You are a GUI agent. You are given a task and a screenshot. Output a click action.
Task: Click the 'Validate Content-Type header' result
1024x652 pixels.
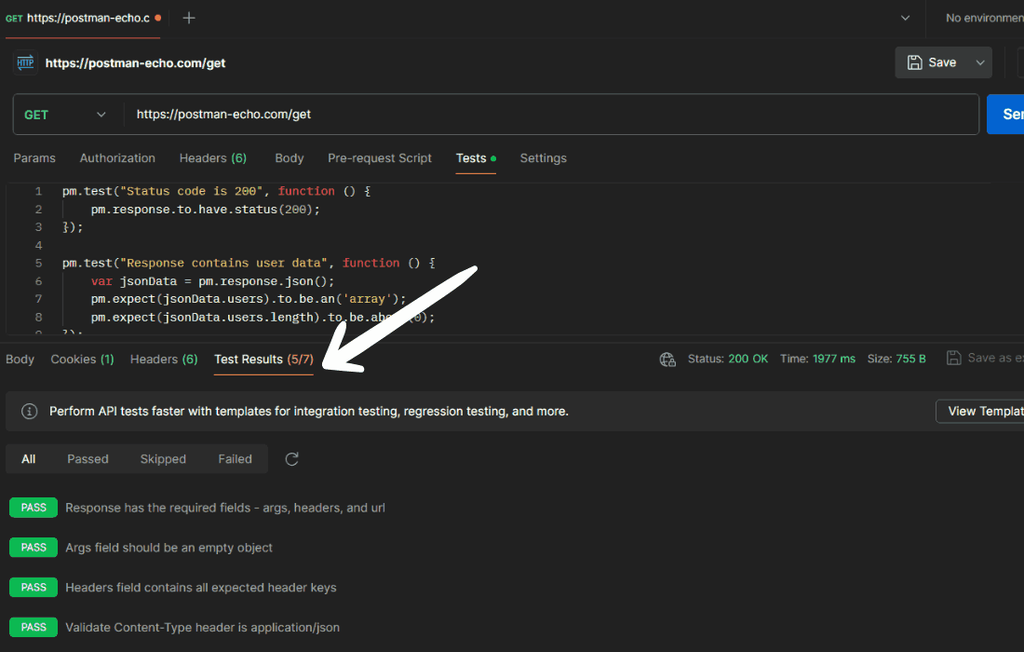click(x=202, y=627)
